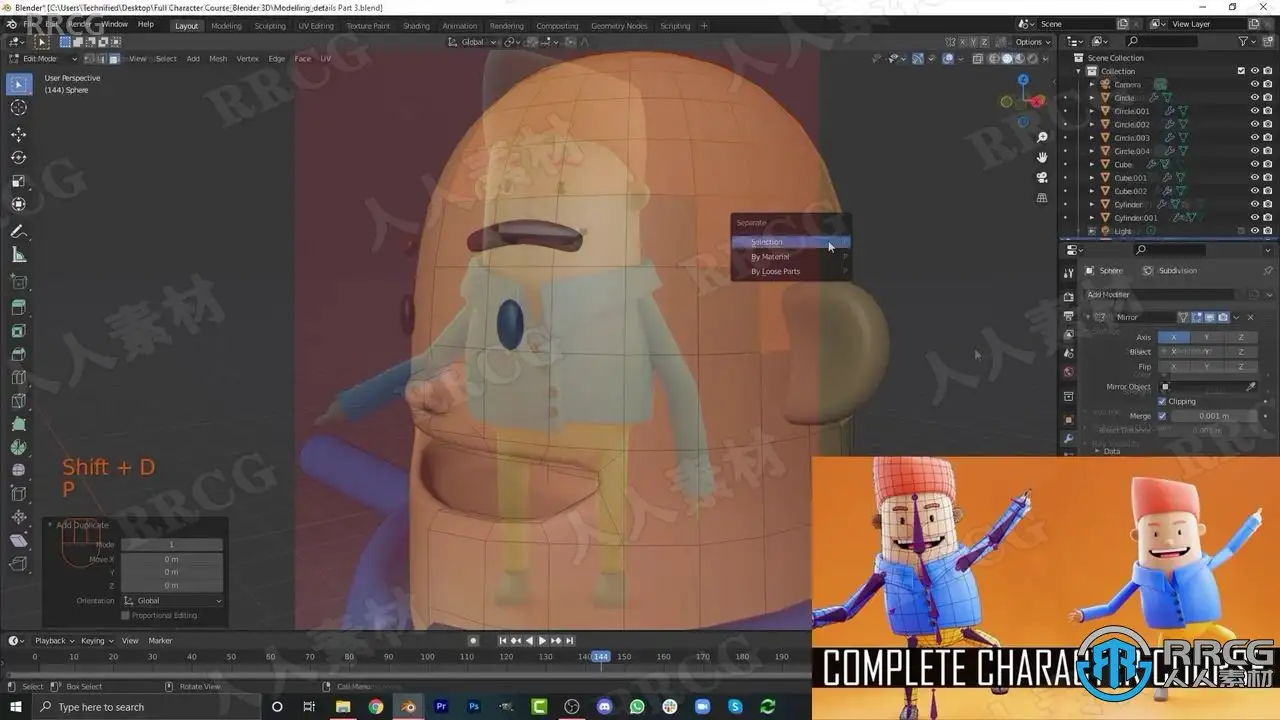Enable Bisect Z for Mirror modifier
This screenshot has width=1280, height=720.
click(1241, 352)
